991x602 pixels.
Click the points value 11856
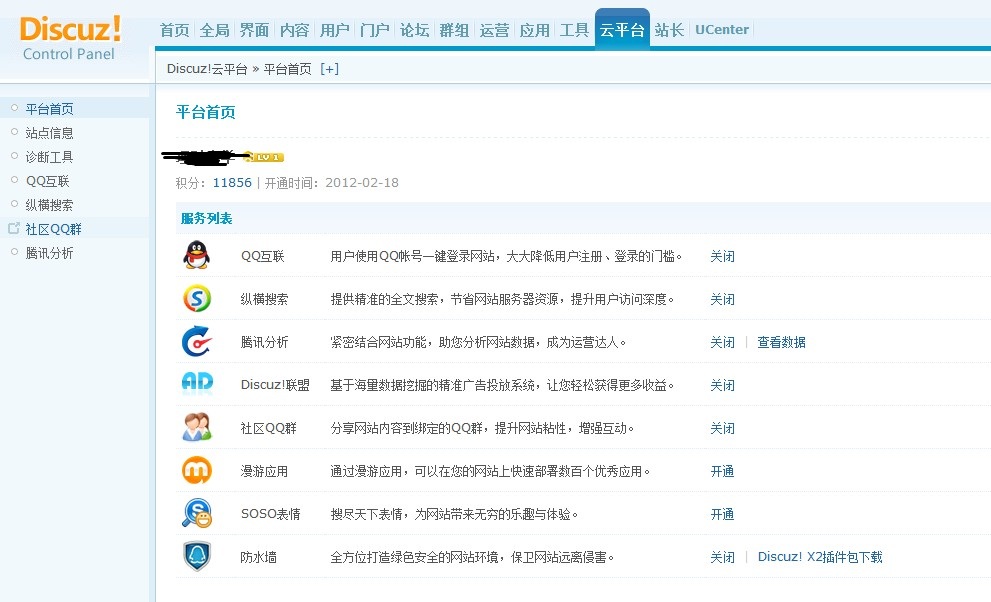(232, 183)
